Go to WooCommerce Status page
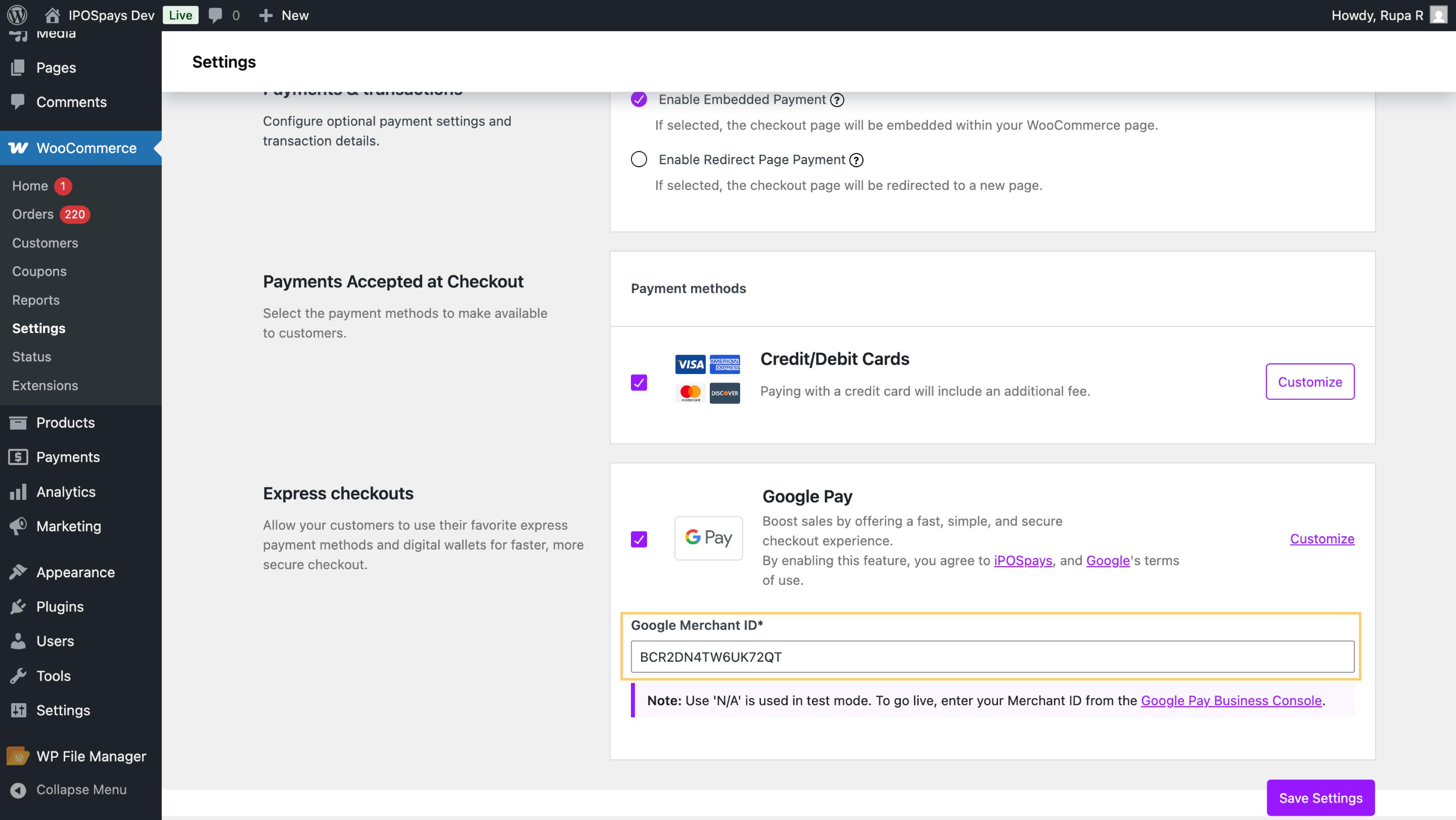 click(x=31, y=357)
